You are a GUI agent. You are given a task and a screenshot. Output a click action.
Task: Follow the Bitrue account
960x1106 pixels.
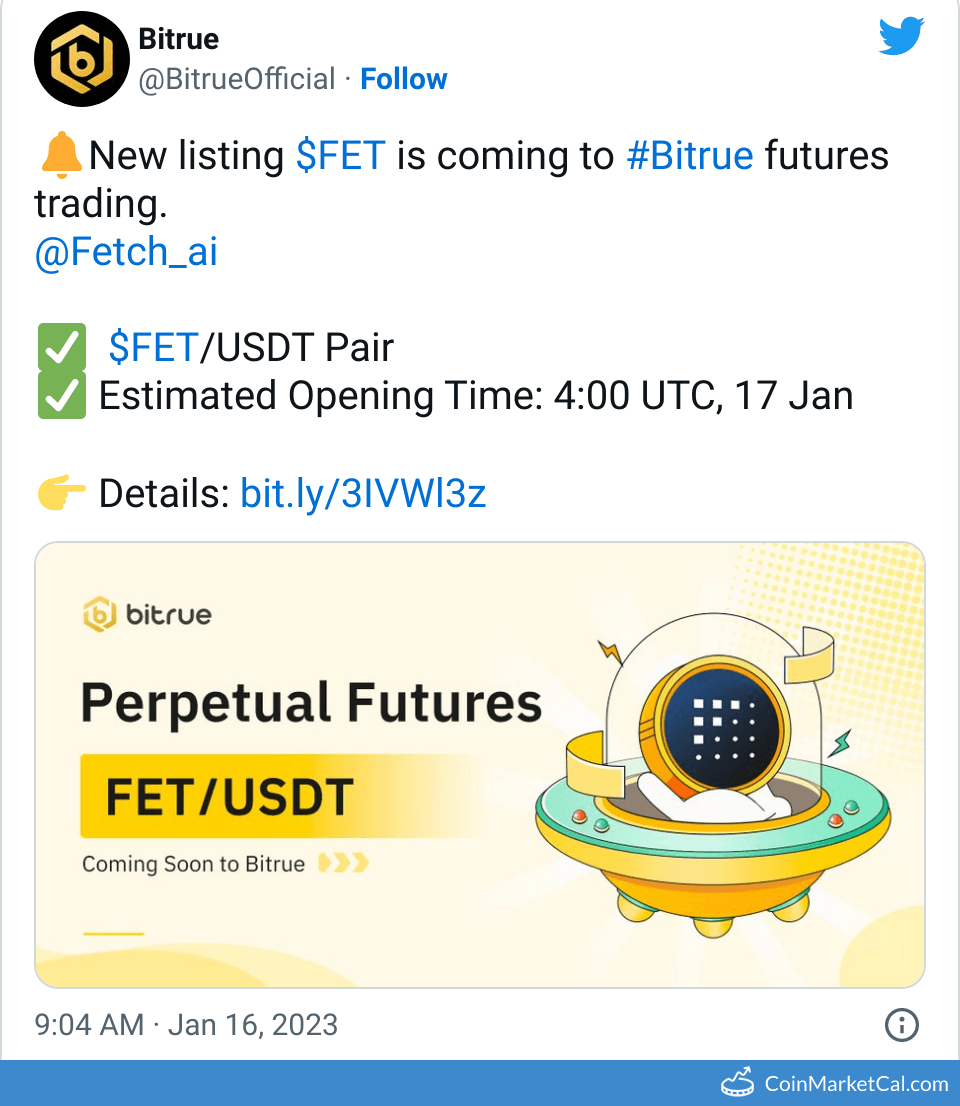point(404,78)
